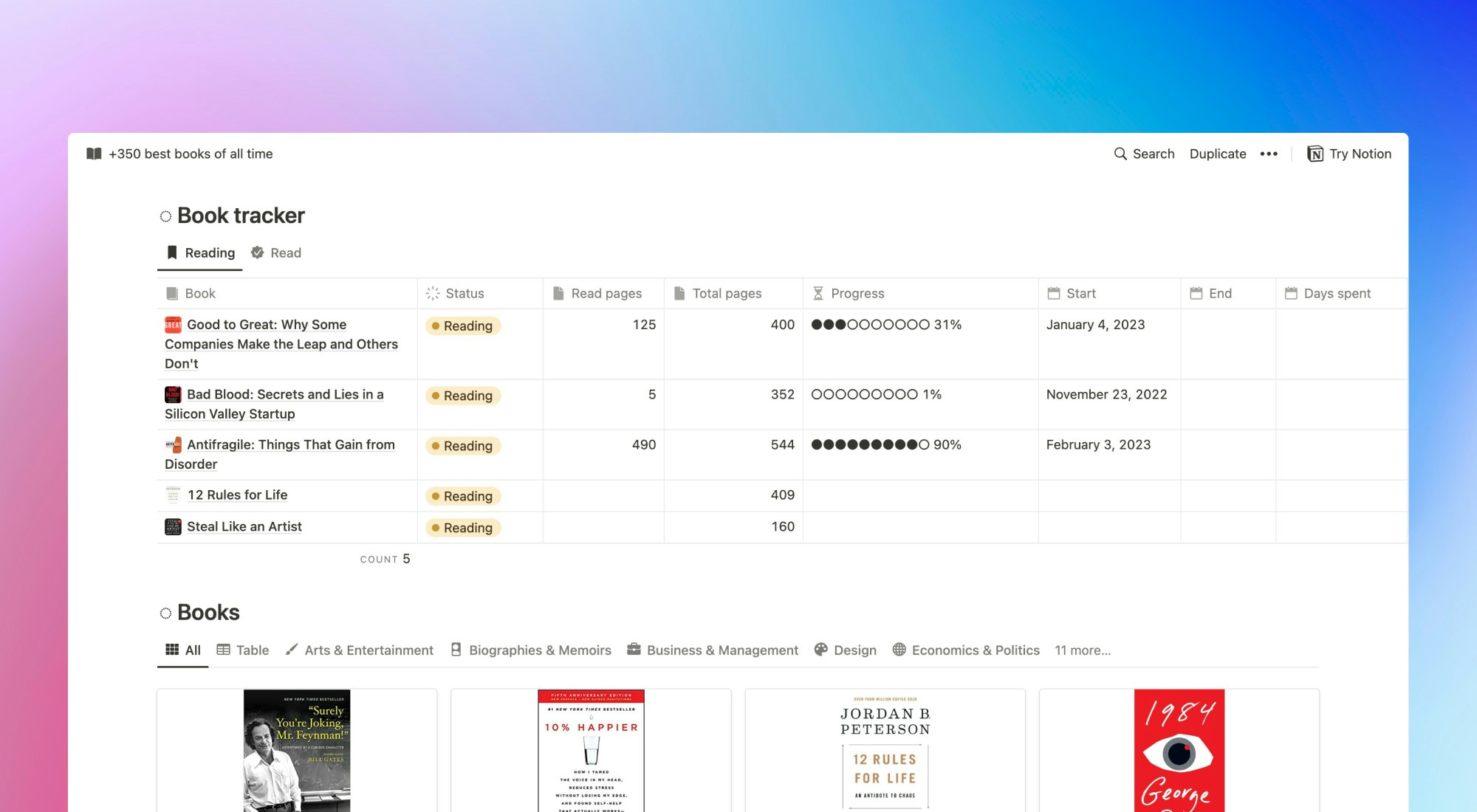Click the Arts & Entertainment brush icon
This screenshot has height=812, width=1477.
click(x=292, y=650)
